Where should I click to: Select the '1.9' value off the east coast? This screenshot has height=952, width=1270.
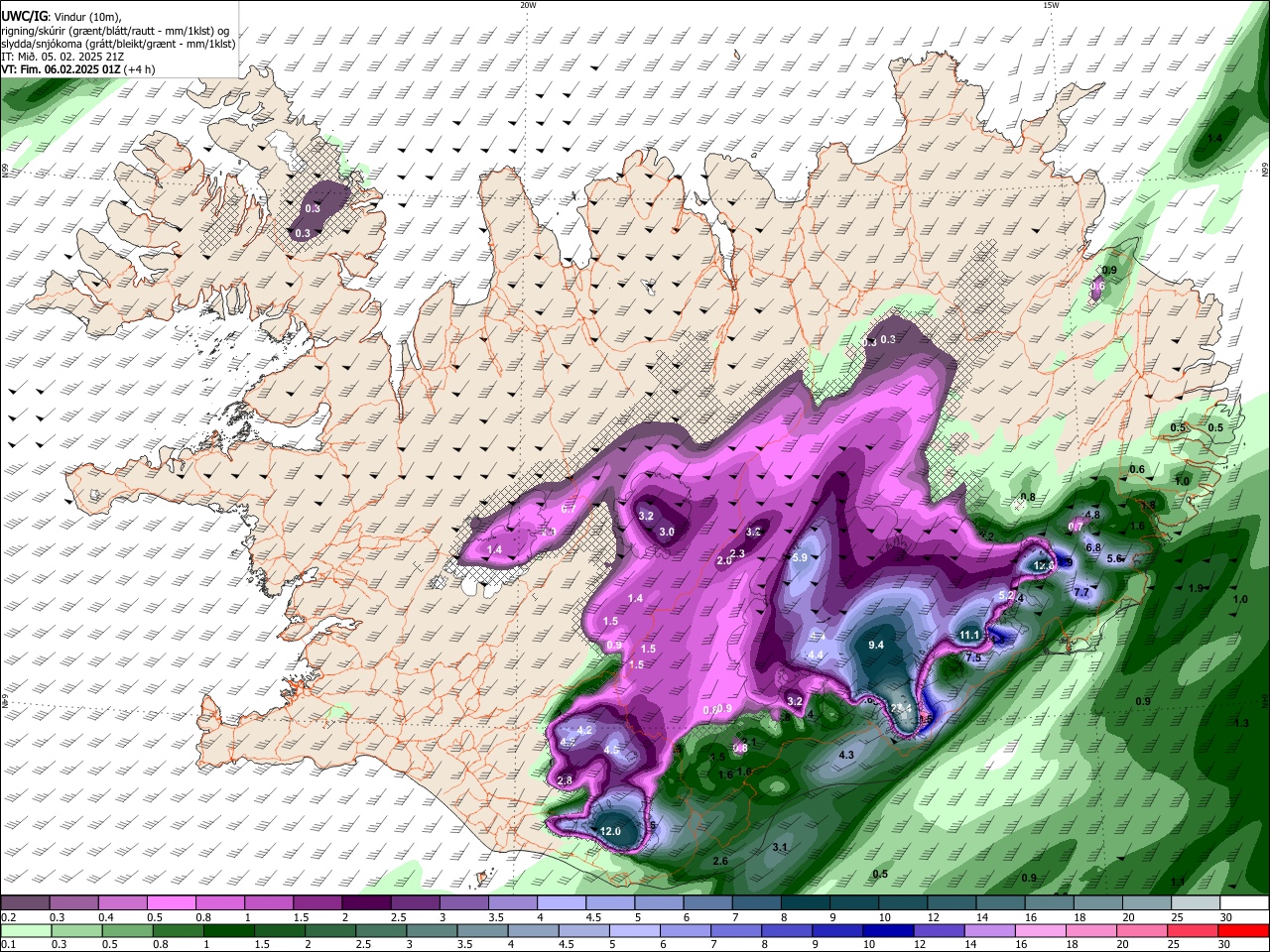[x=1196, y=588]
